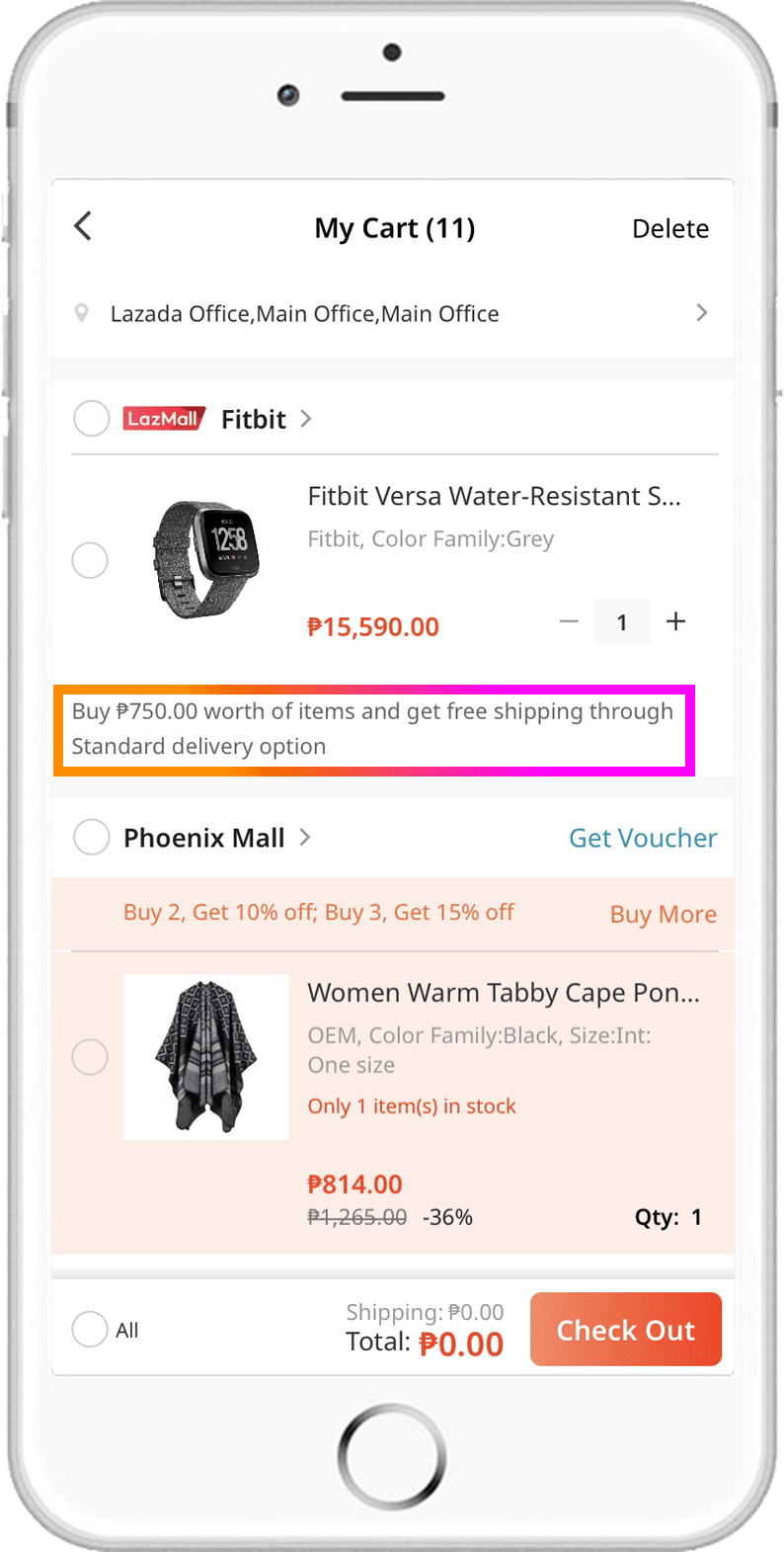Tap the back arrow icon
Viewport: 784px width, 1552px height.
84,226
